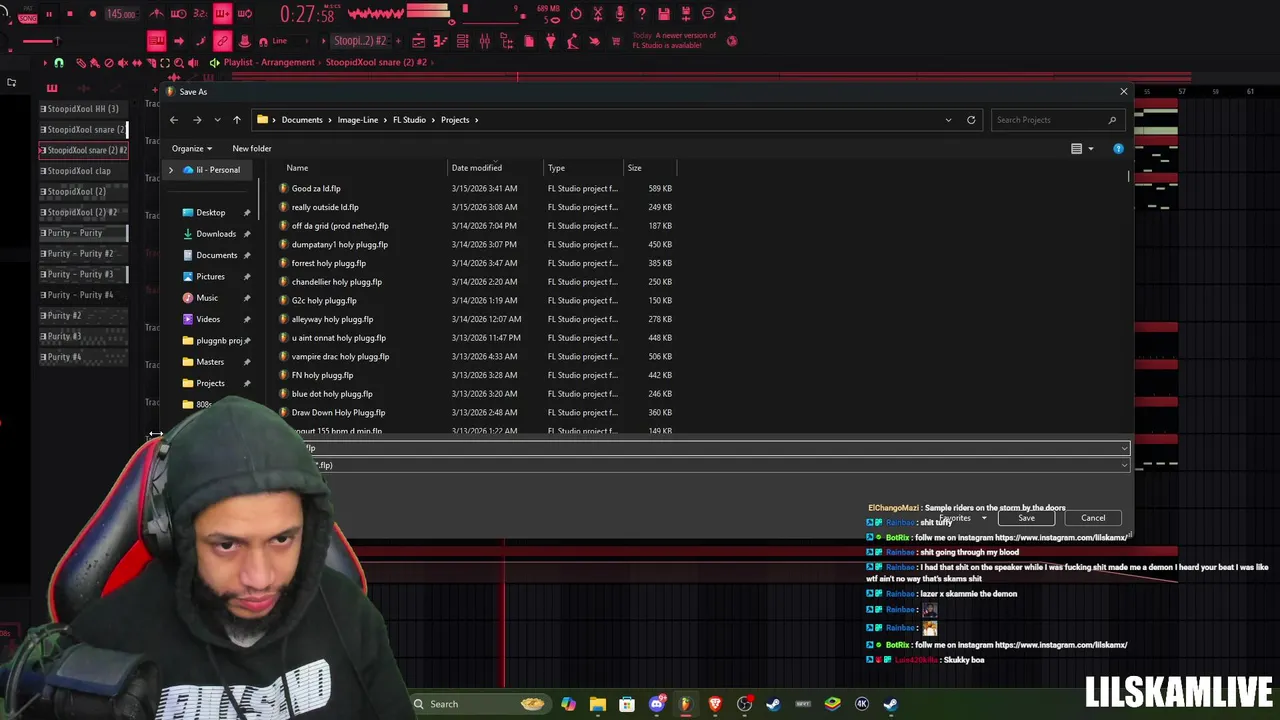Viewport: 1280px width, 720px height.
Task: Select StoopidXool HH (3) pattern
Action: pyautogui.click(x=83, y=108)
